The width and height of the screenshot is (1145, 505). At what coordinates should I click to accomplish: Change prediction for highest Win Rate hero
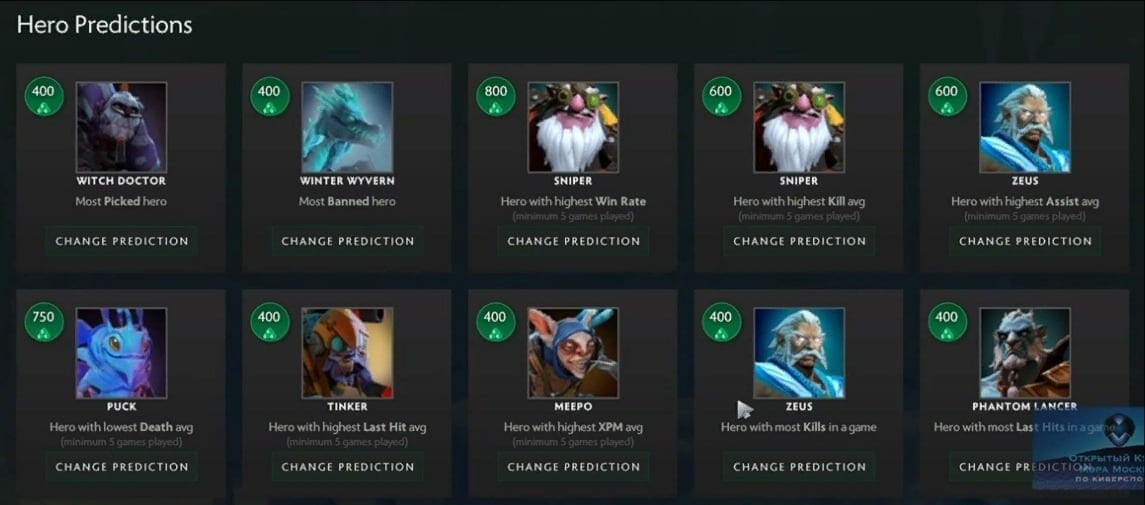coord(573,241)
